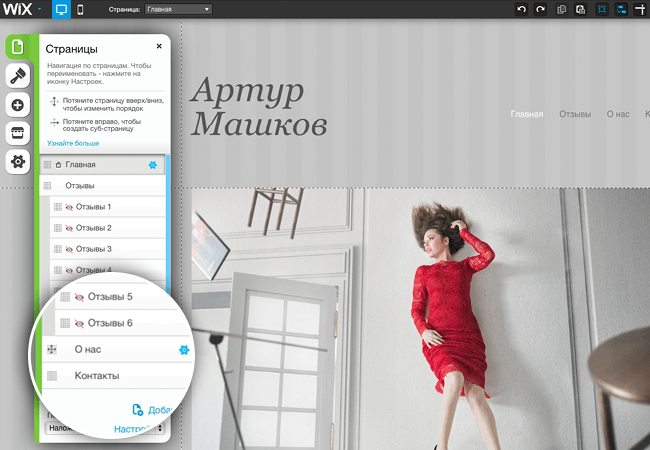
Task: Switch to desktop editor view
Action: tap(61, 9)
